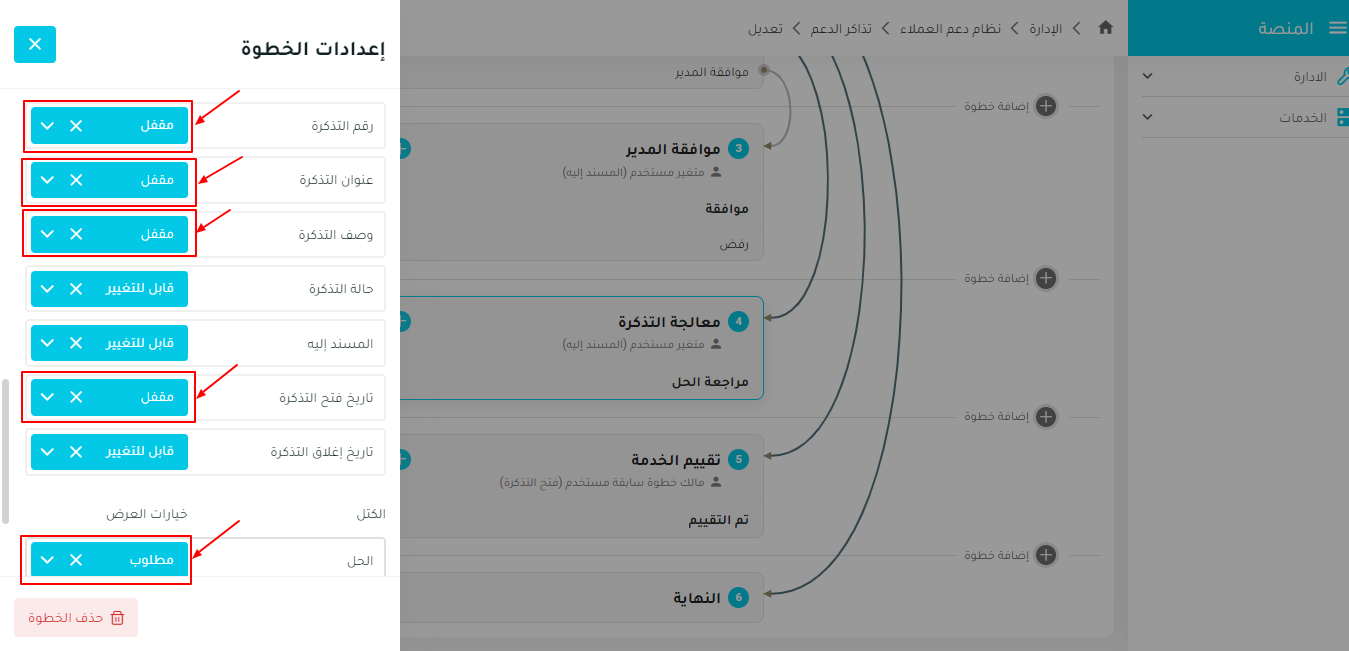The width and height of the screenshot is (1349, 651).
Task: Click the home icon in breadcrumb
Action: click(x=1105, y=28)
